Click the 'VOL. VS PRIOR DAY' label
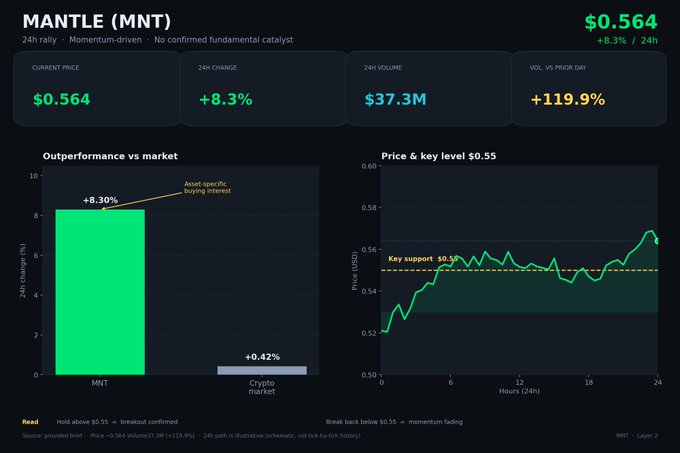This screenshot has width=680, height=453. click(558, 68)
